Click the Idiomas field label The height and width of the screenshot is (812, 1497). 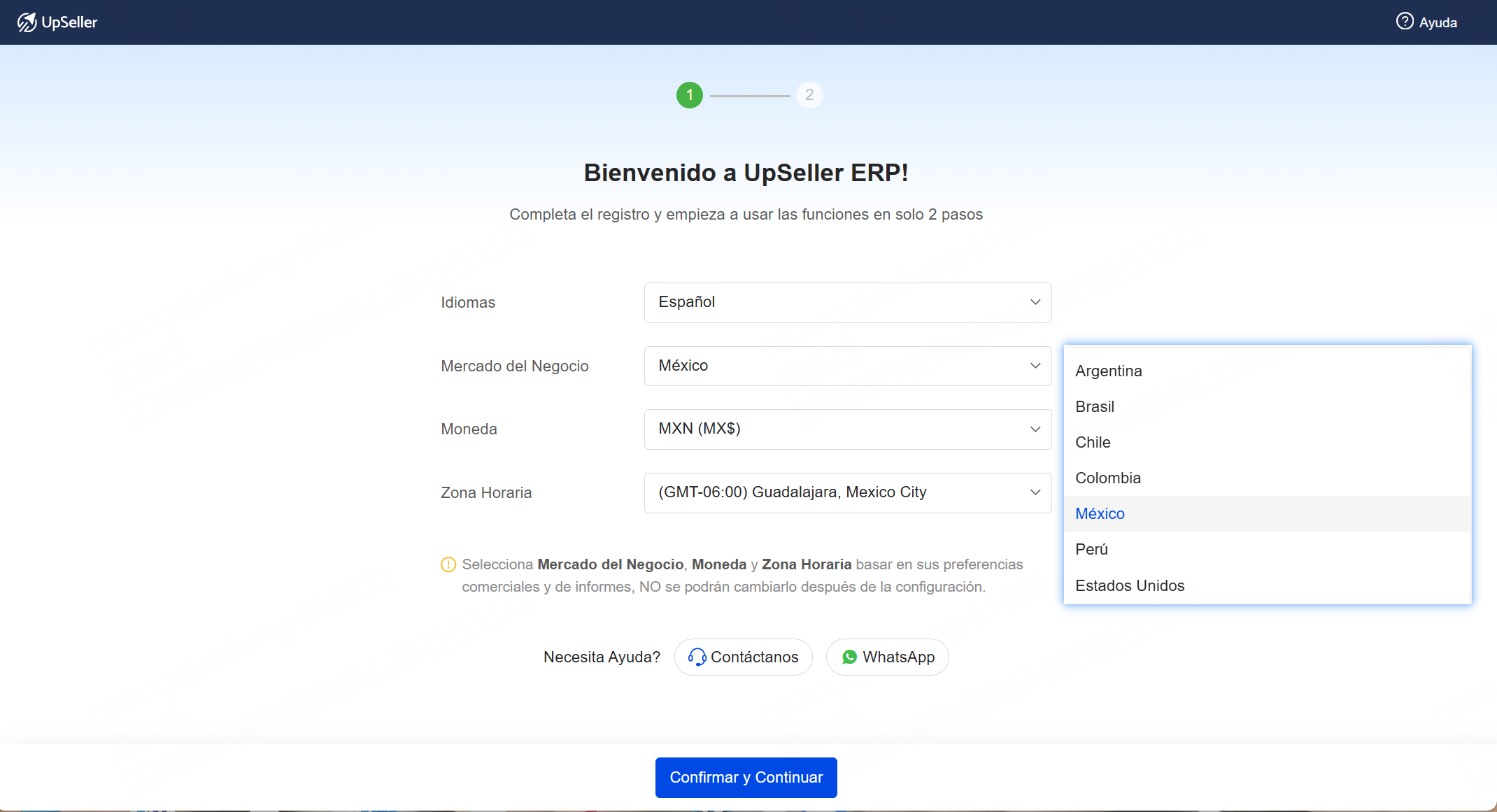[468, 302]
